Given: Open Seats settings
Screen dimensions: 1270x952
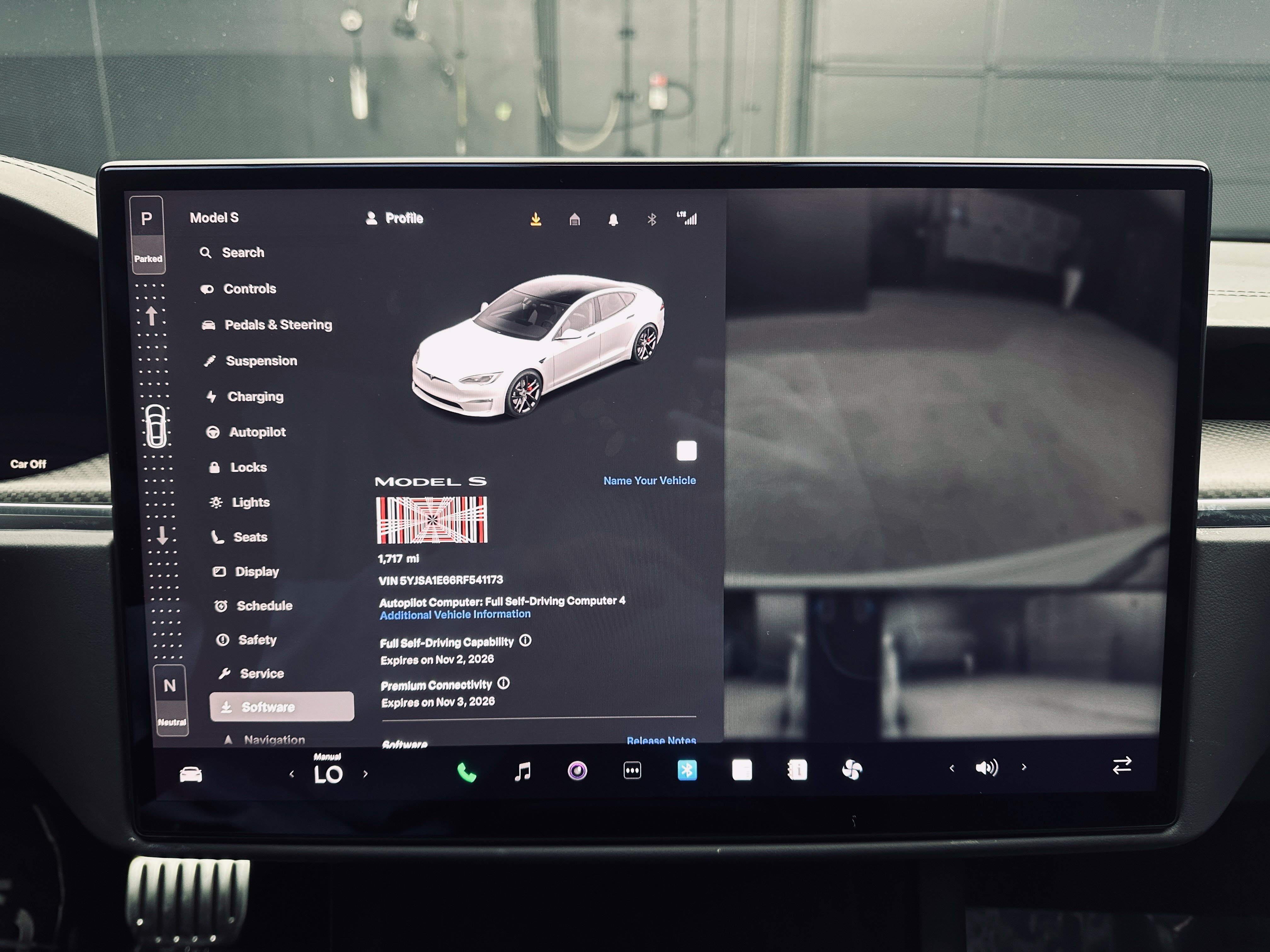Looking at the screenshot, I should (x=239, y=537).
